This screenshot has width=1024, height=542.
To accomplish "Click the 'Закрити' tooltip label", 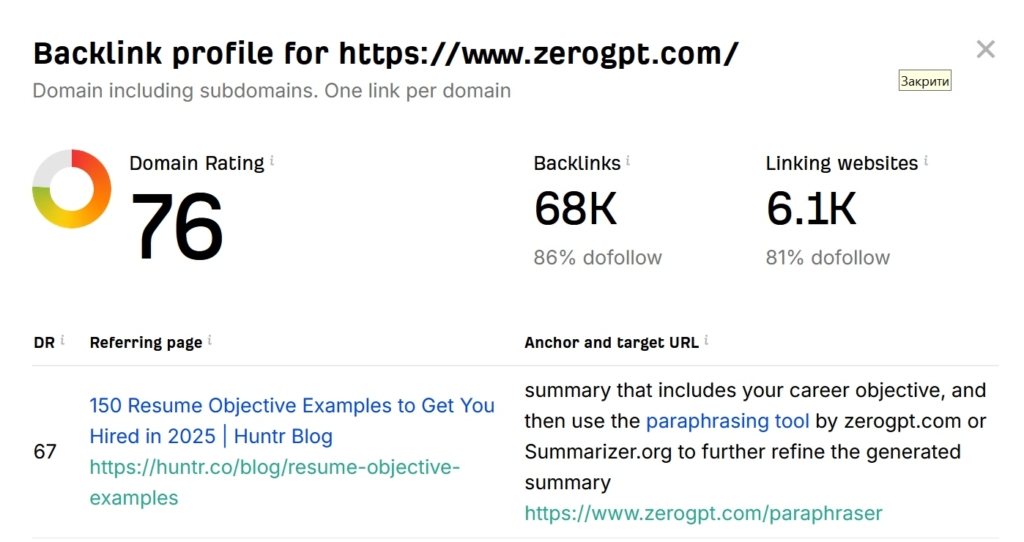I will (924, 81).
